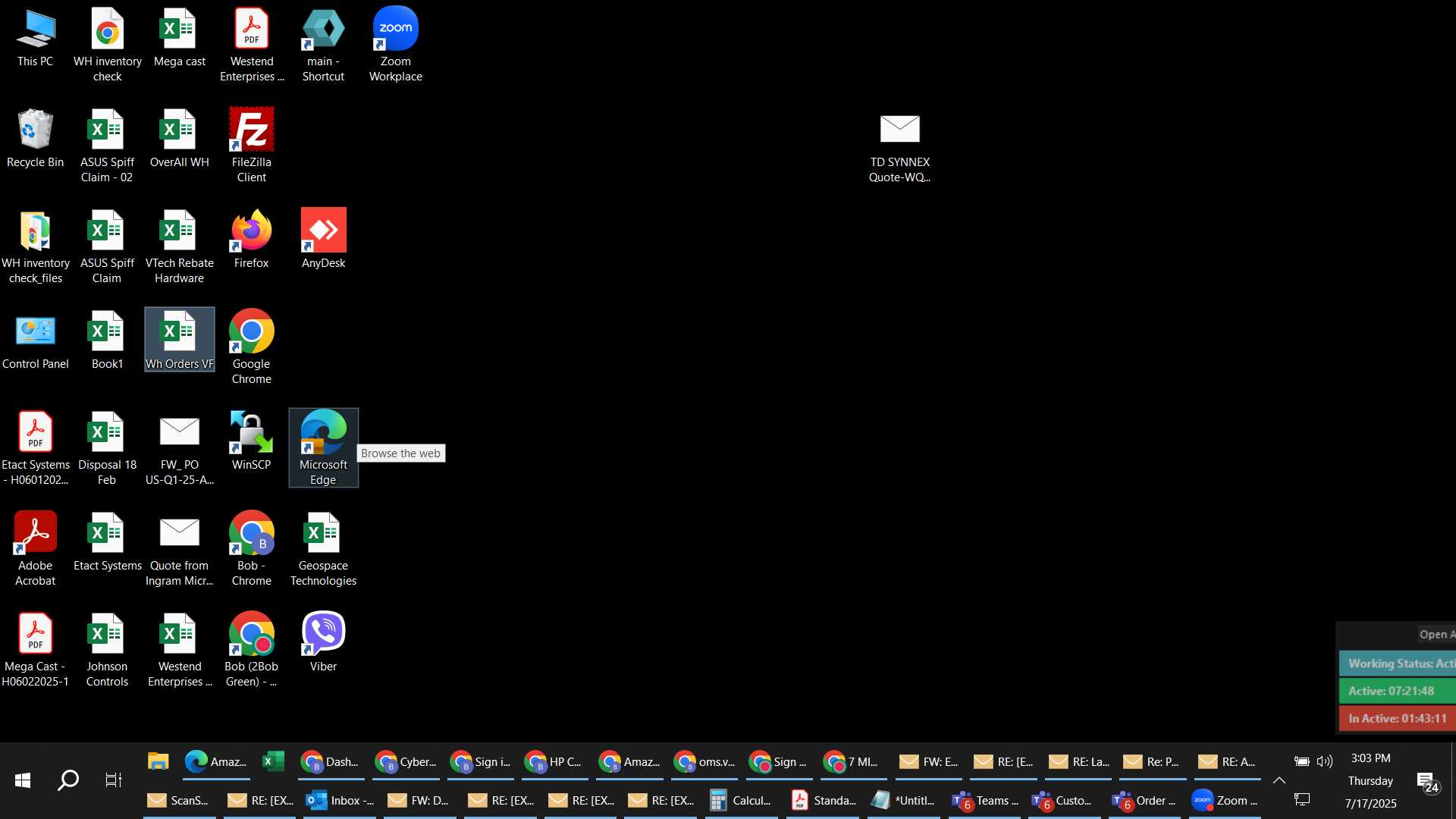Launch Viber
Viewport: 1456px width, 819px height.
click(x=323, y=643)
